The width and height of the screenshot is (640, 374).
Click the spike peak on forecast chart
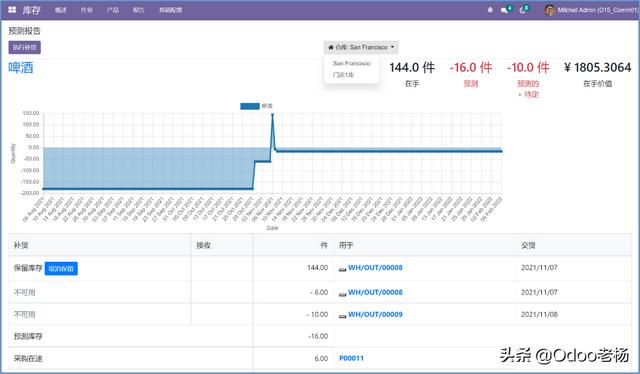pos(273,115)
